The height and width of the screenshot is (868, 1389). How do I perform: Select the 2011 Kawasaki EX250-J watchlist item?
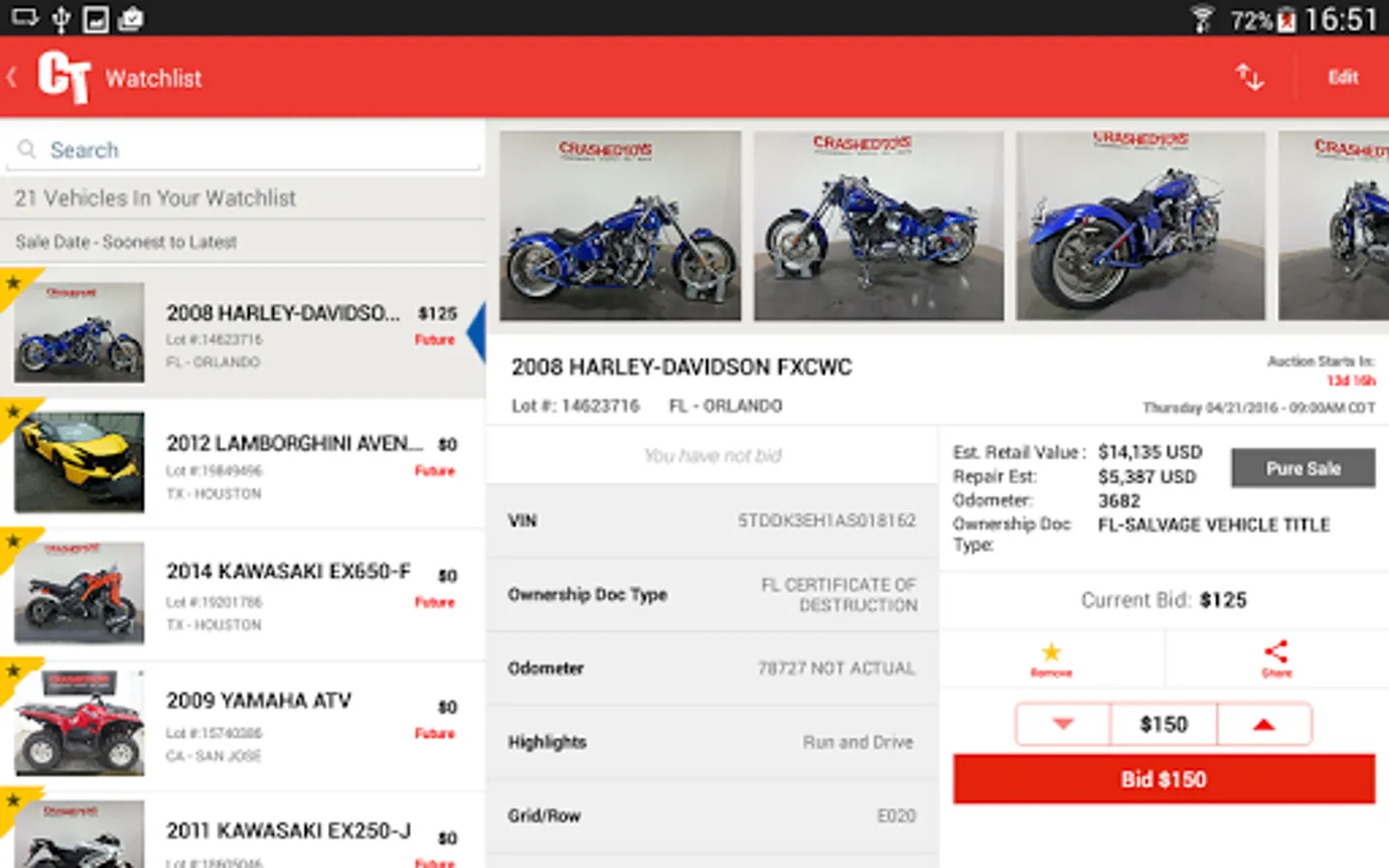point(243,831)
